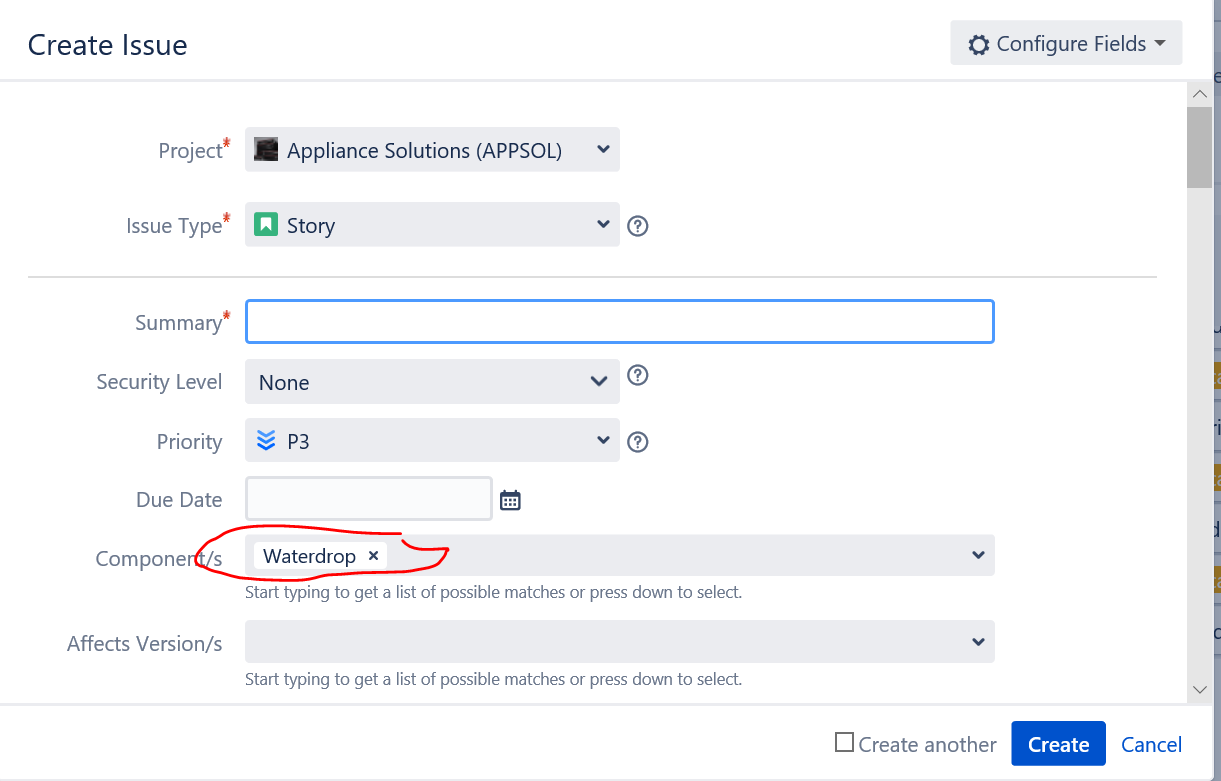The width and height of the screenshot is (1221, 781).
Task: Click help icon beside Priority field
Action: point(638,442)
